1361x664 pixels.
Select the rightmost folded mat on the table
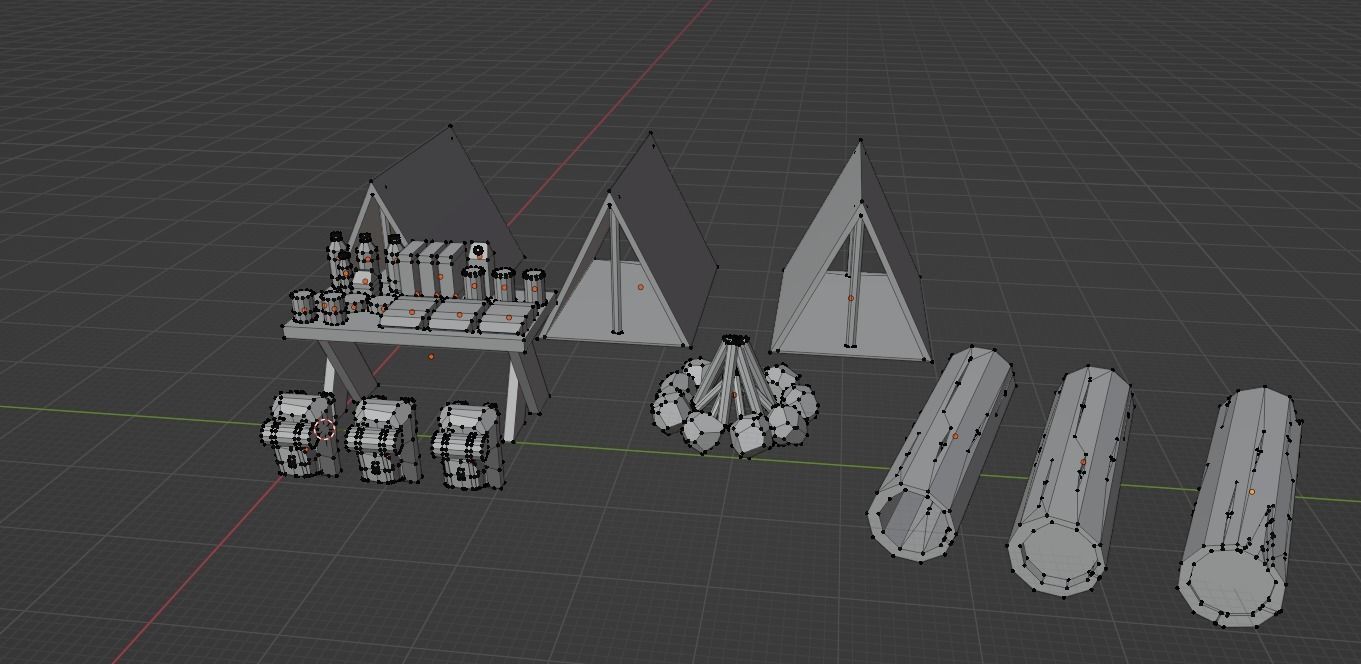coord(508,319)
